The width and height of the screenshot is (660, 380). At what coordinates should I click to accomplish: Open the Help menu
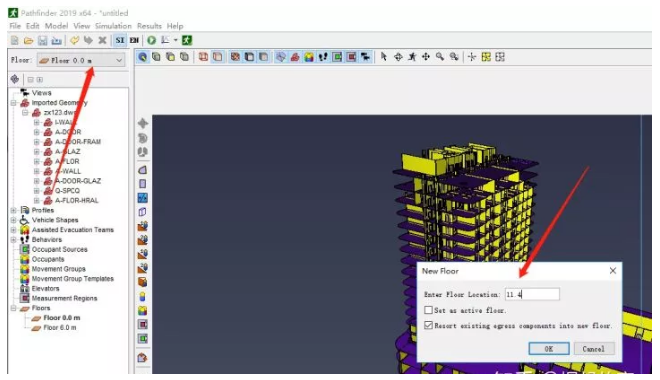175,26
